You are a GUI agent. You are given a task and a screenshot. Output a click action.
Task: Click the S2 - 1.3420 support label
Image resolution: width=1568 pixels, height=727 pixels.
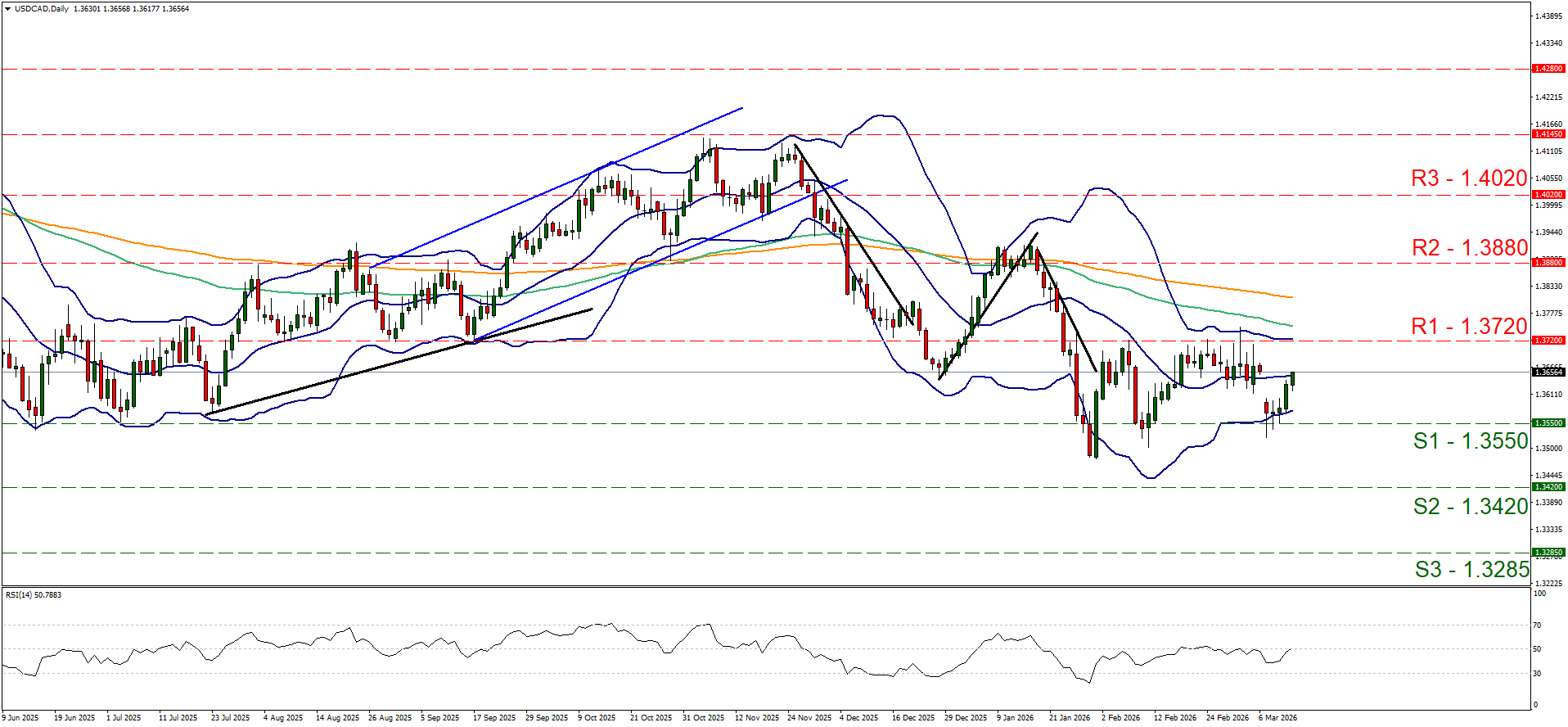(1470, 507)
